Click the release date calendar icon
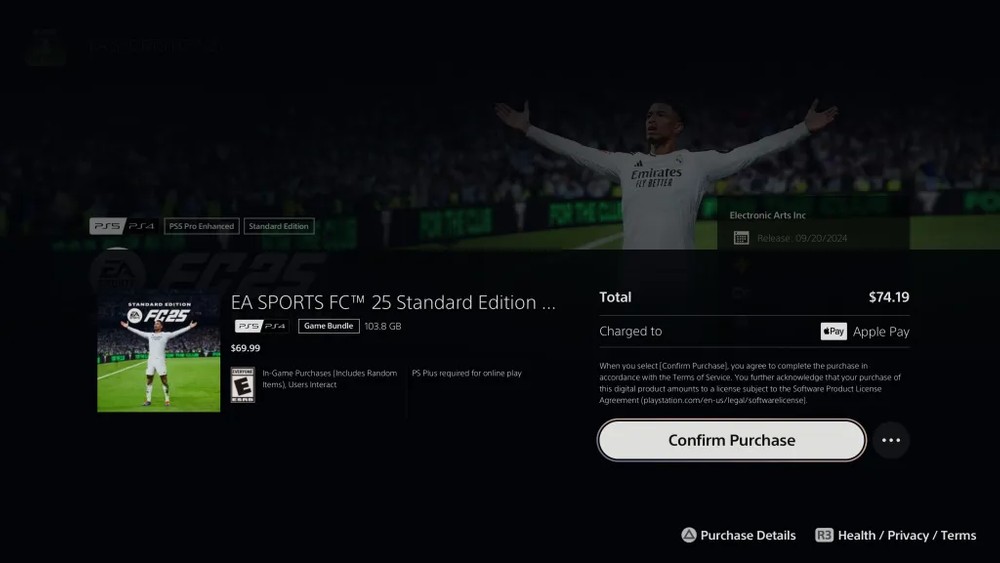Viewport: 1000px width, 563px height. click(741, 238)
